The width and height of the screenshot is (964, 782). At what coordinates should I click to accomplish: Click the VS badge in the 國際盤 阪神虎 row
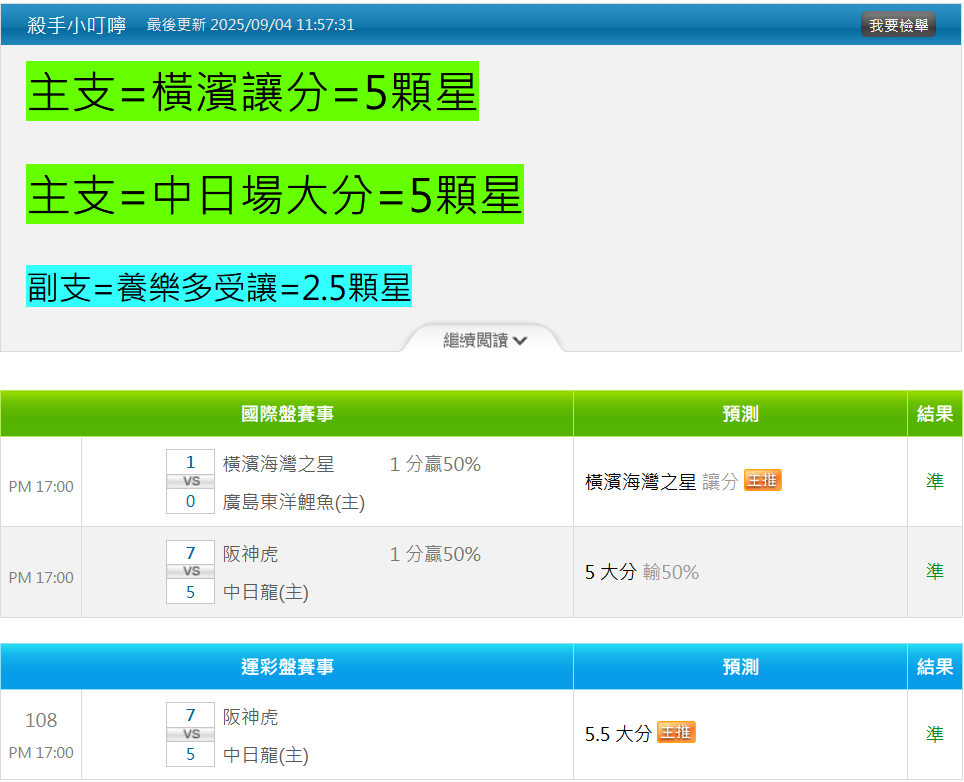coord(191,572)
